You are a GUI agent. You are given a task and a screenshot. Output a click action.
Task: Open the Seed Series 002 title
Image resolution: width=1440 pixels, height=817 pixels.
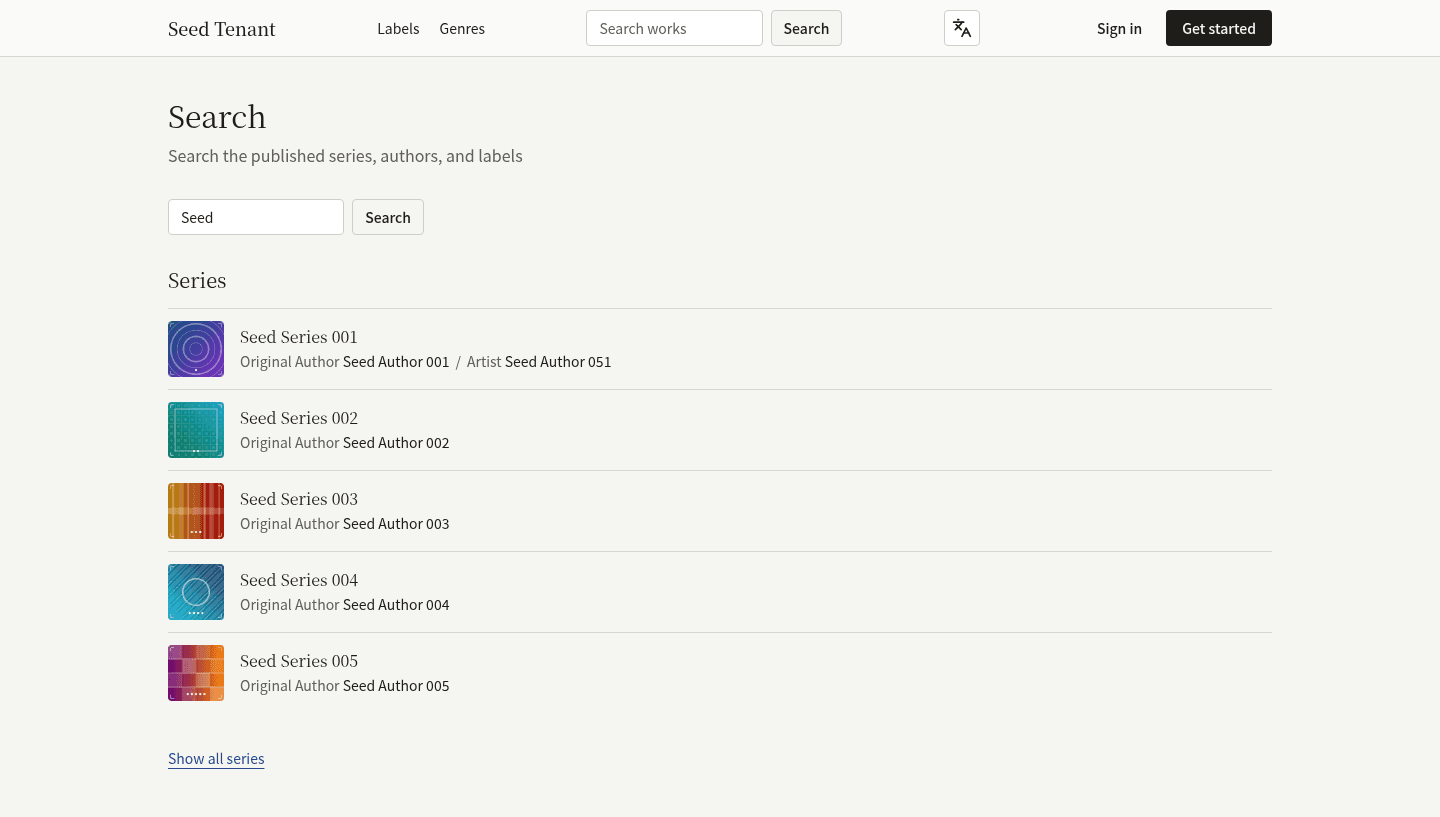click(x=299, y=418)
